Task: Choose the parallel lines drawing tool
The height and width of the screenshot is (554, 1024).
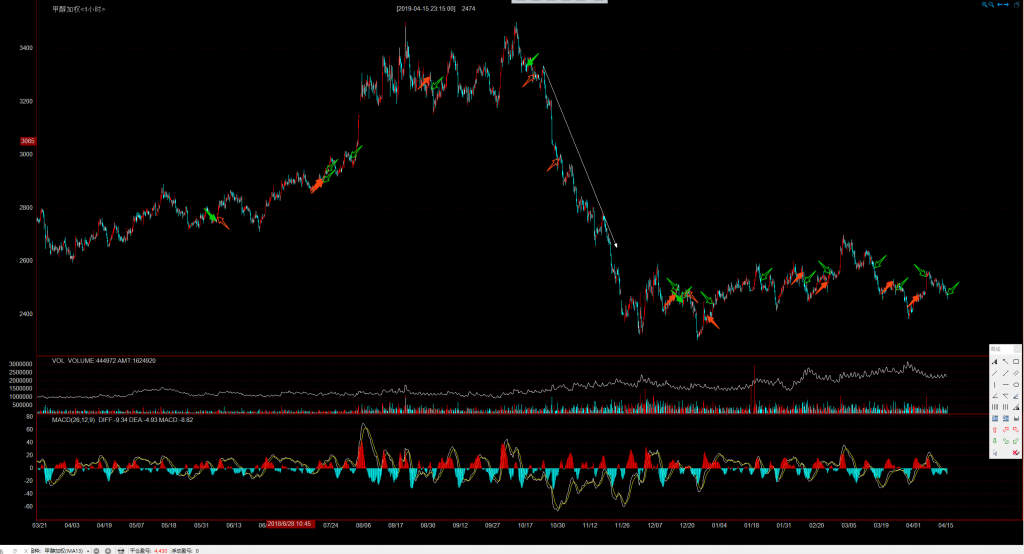Action: click(1016, 373)
